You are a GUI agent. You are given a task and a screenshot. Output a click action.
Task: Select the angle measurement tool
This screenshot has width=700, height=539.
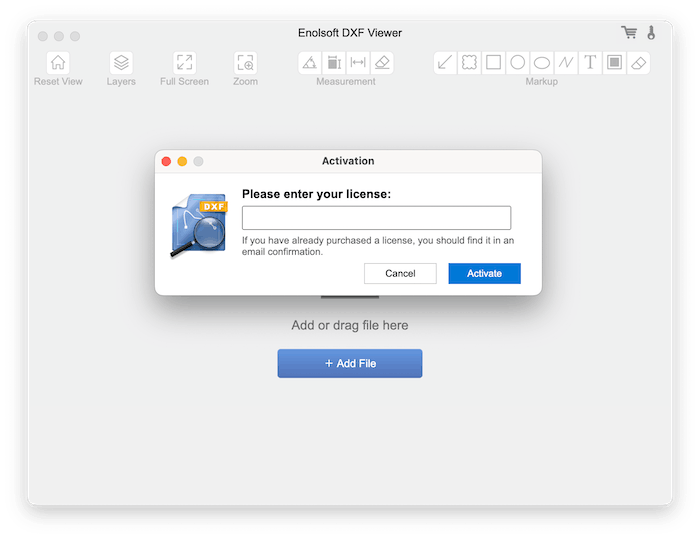point(310,63)
